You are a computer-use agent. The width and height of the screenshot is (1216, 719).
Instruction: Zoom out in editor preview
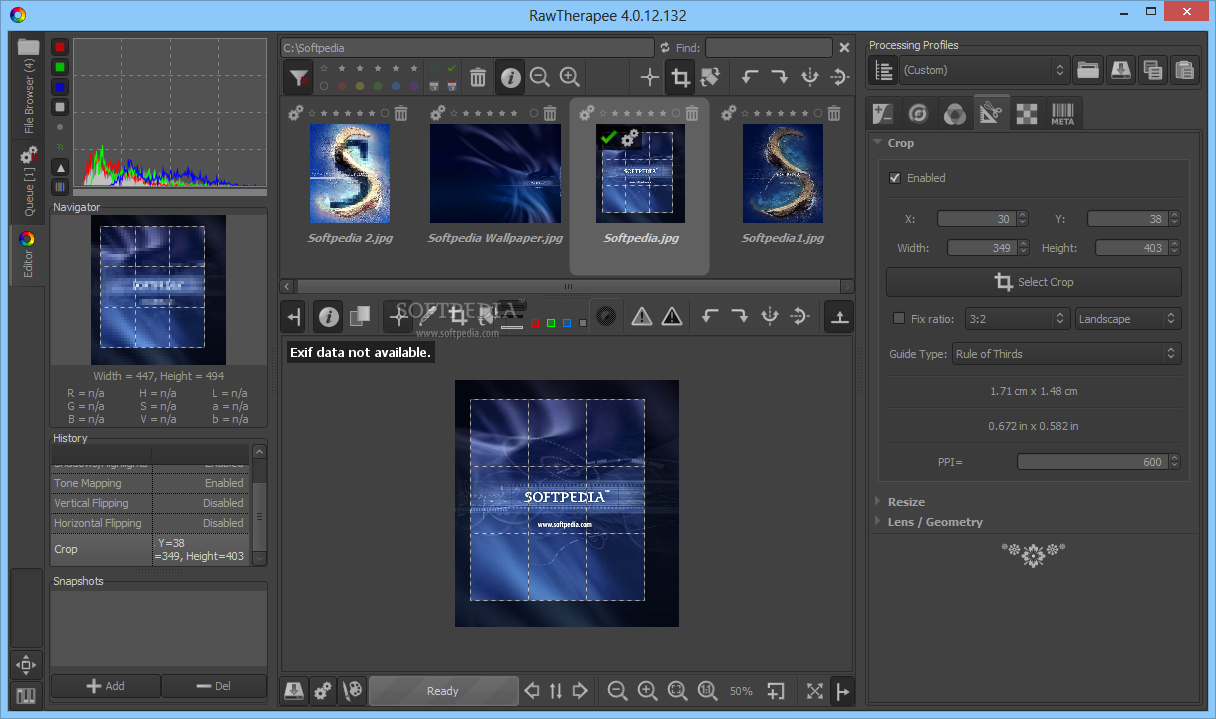[x=617, y=690]
